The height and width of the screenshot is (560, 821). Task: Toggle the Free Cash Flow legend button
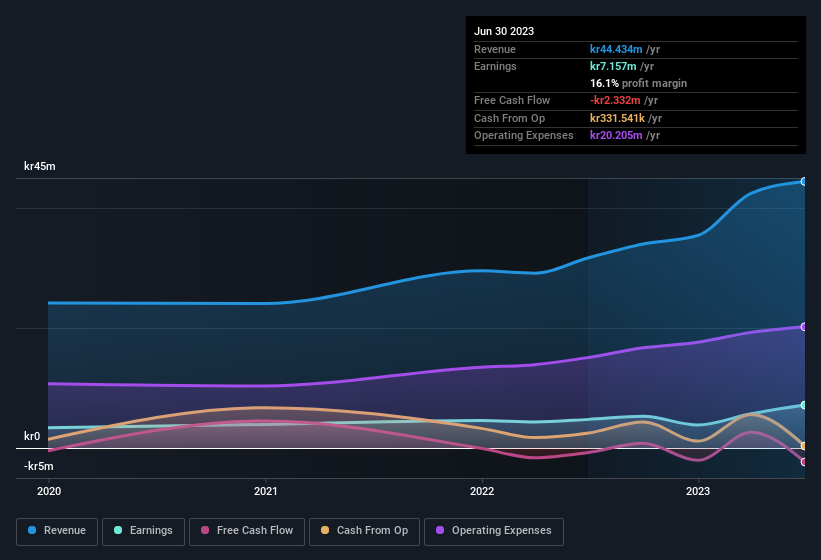[x=247, y=531]
